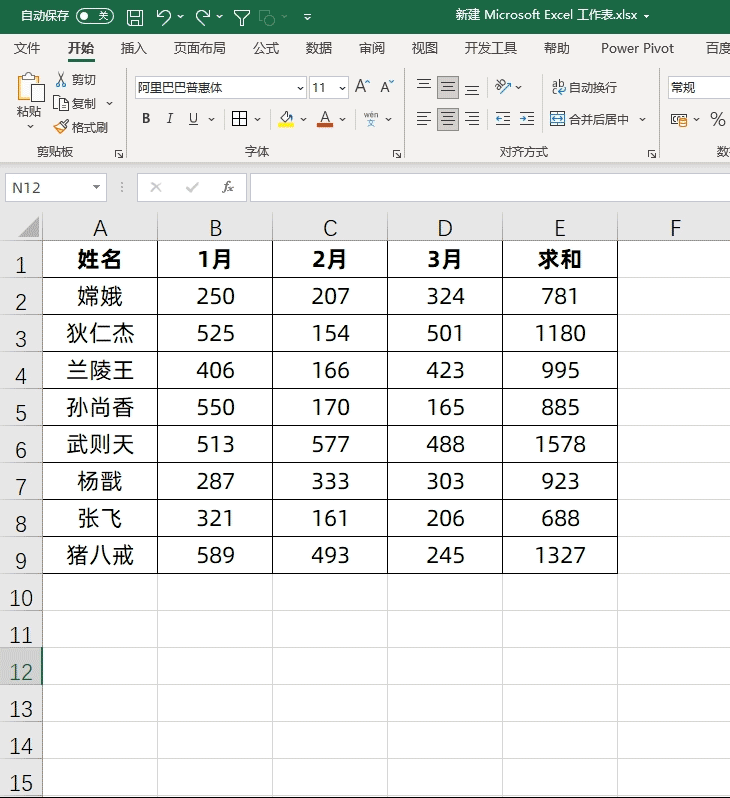Toggle Bold formatting
Viewport: 730px width, 798px height.
[146, 119]
